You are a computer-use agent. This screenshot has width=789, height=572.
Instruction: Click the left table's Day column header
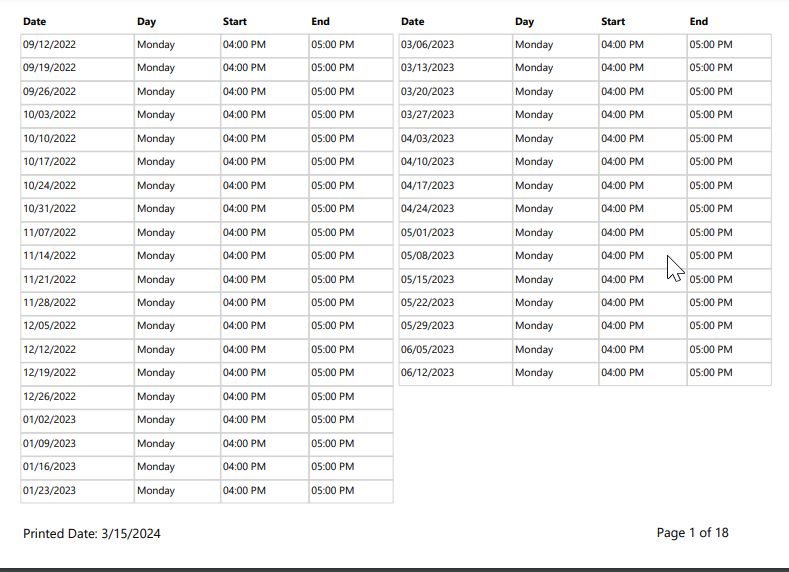tap(146, 22)
